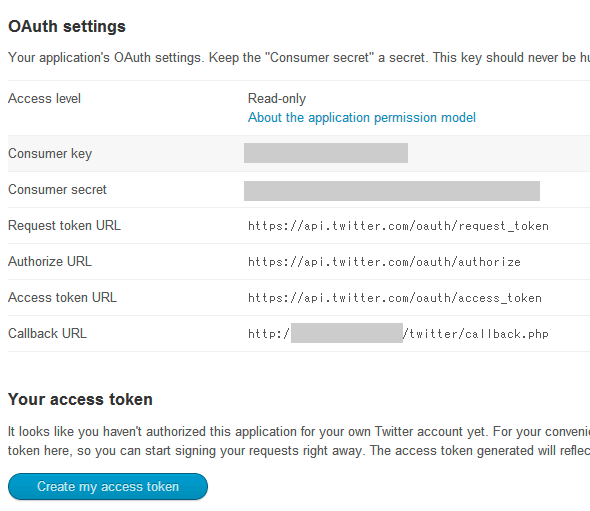Click the Read-only access level value

tap(277, 99)
